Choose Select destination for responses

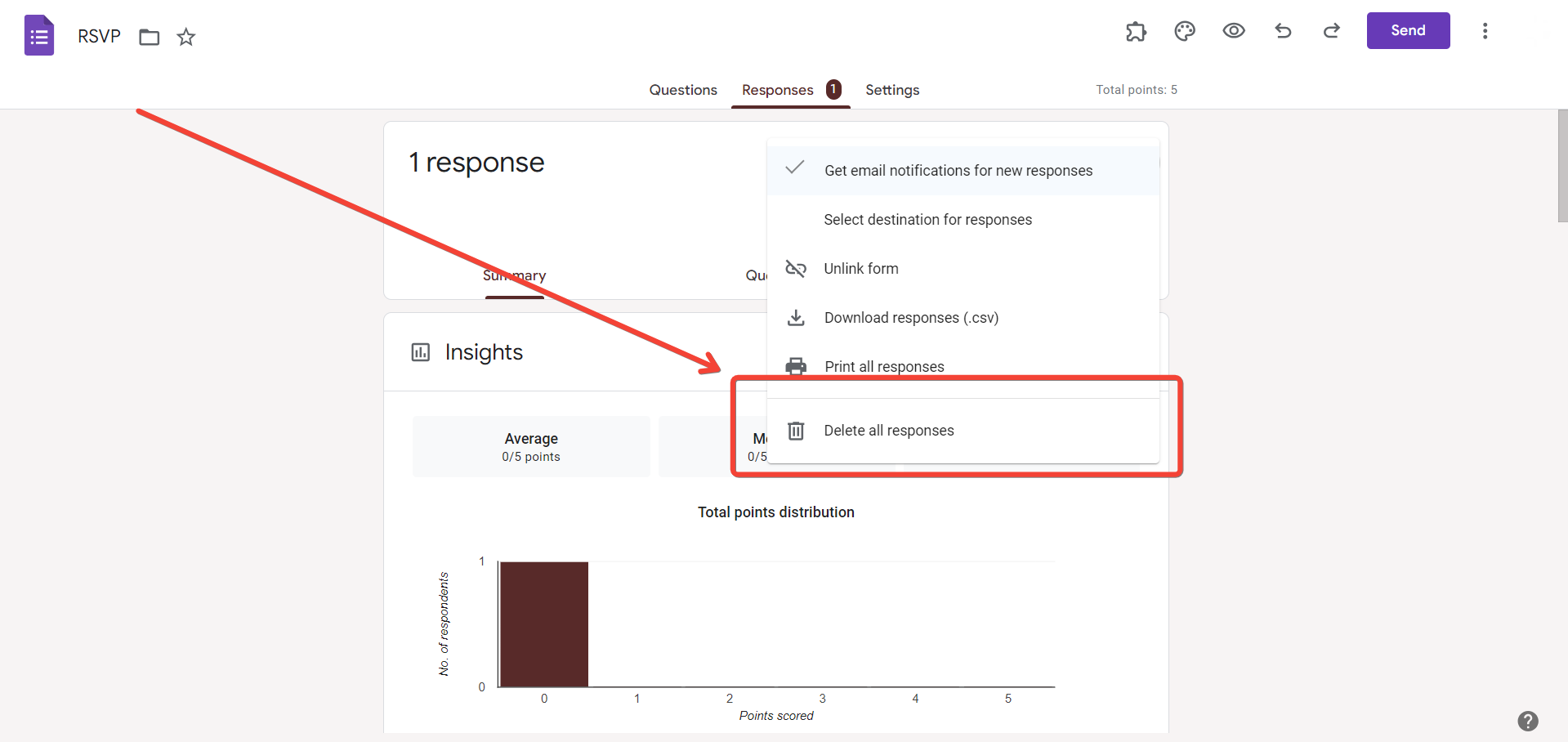pyautogui.click(x=963, y=220)
